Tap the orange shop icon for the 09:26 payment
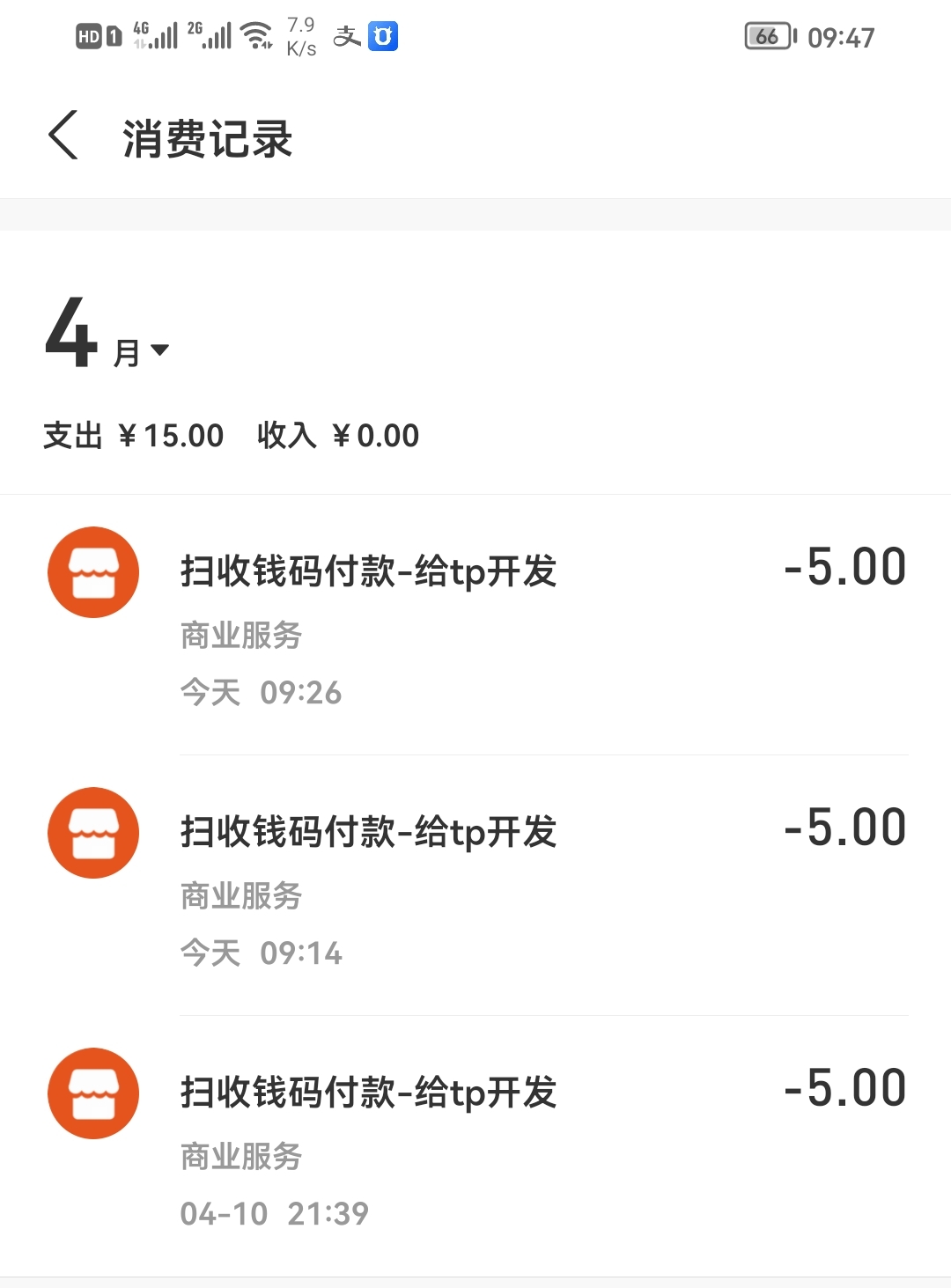951x1288 pixels. [x=93, y=572]
